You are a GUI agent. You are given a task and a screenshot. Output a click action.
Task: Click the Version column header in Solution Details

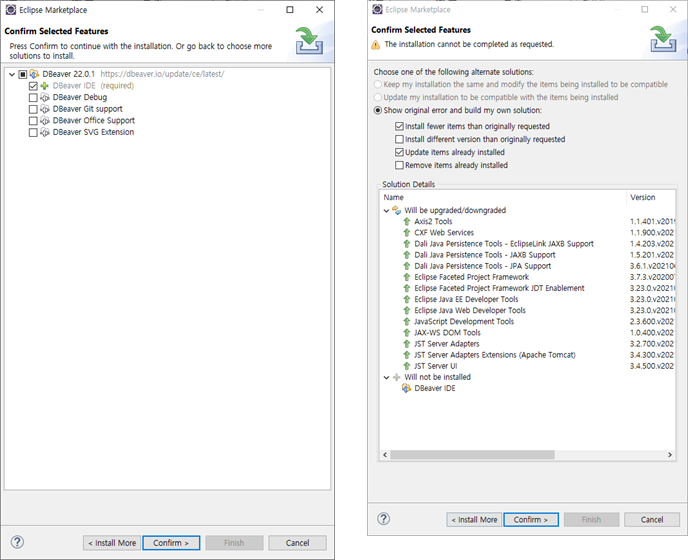(651, 197)
